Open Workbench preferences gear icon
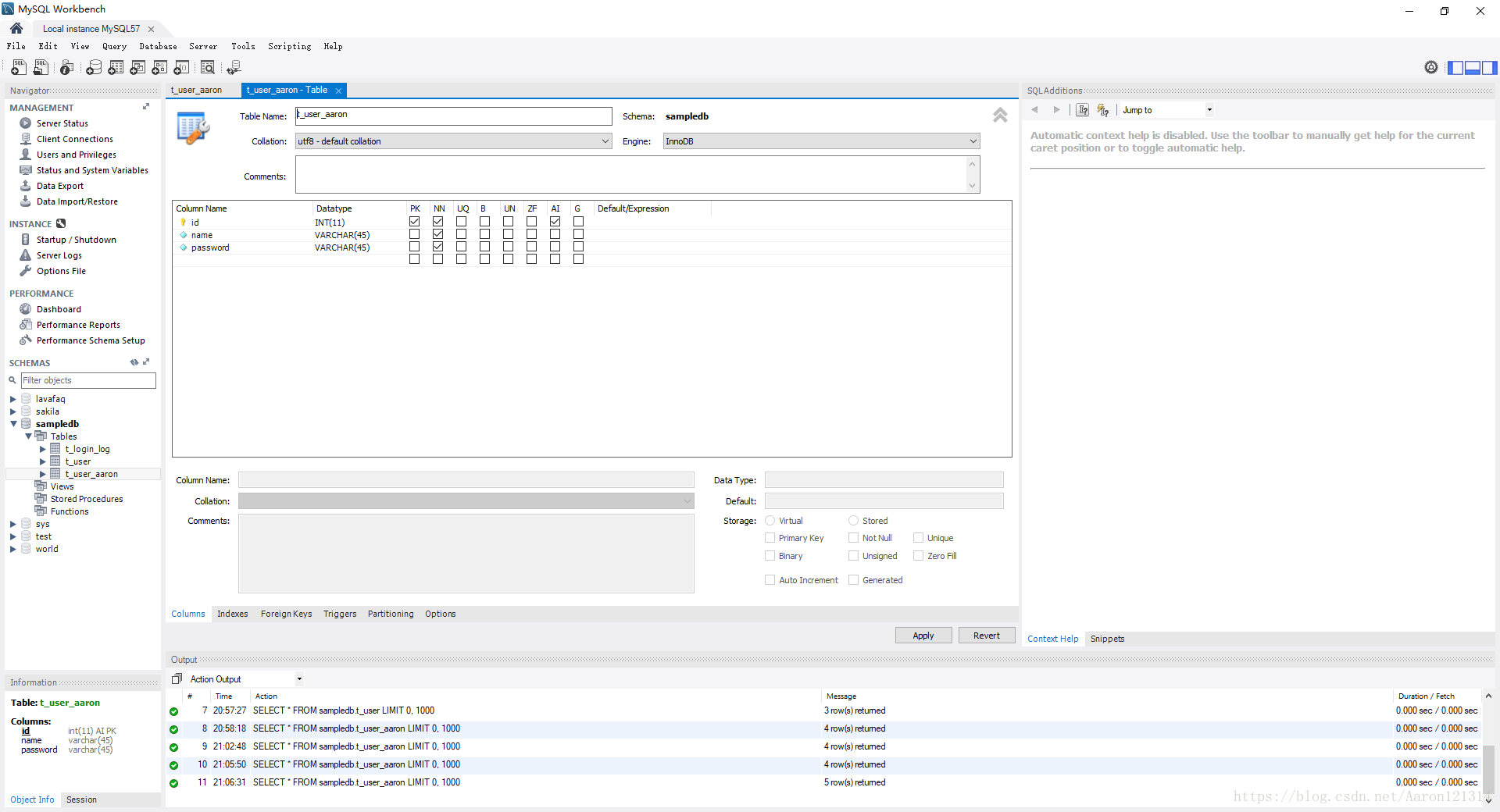Viewport: 1500px width, 812px height. tap(1431, 67)
